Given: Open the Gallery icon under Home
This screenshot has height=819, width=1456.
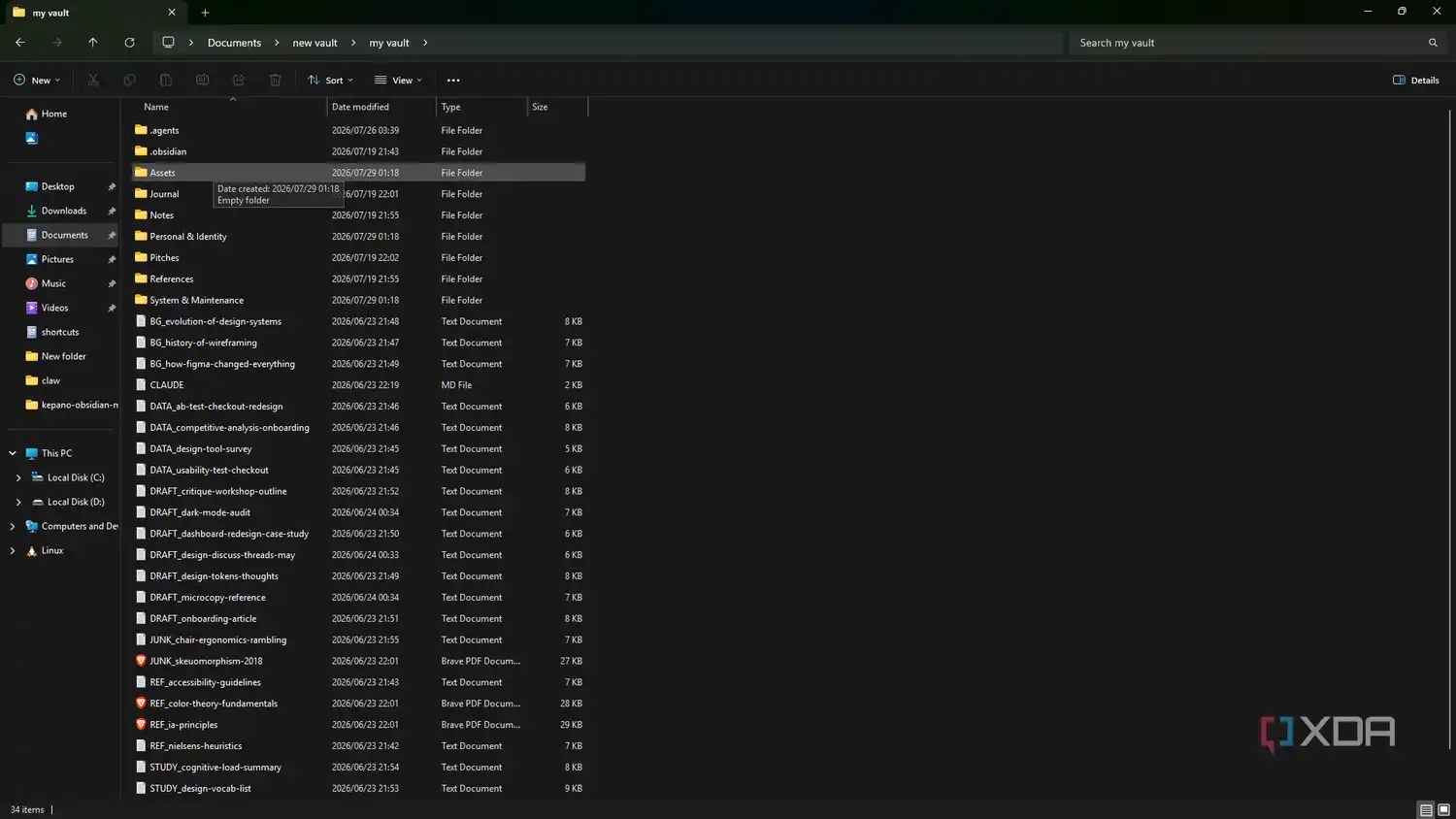Looking at the screenshot, I should (31, 138).
